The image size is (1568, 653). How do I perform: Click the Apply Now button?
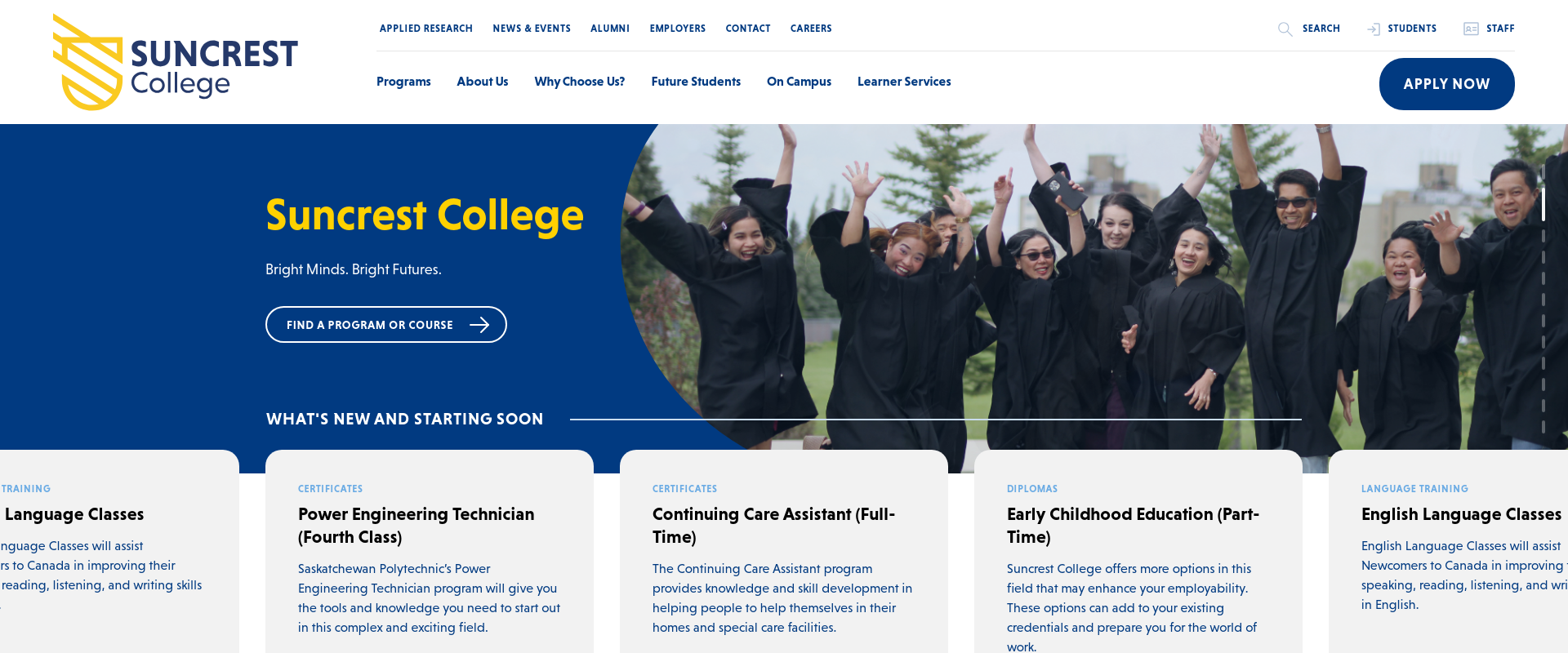point(1446,84)
